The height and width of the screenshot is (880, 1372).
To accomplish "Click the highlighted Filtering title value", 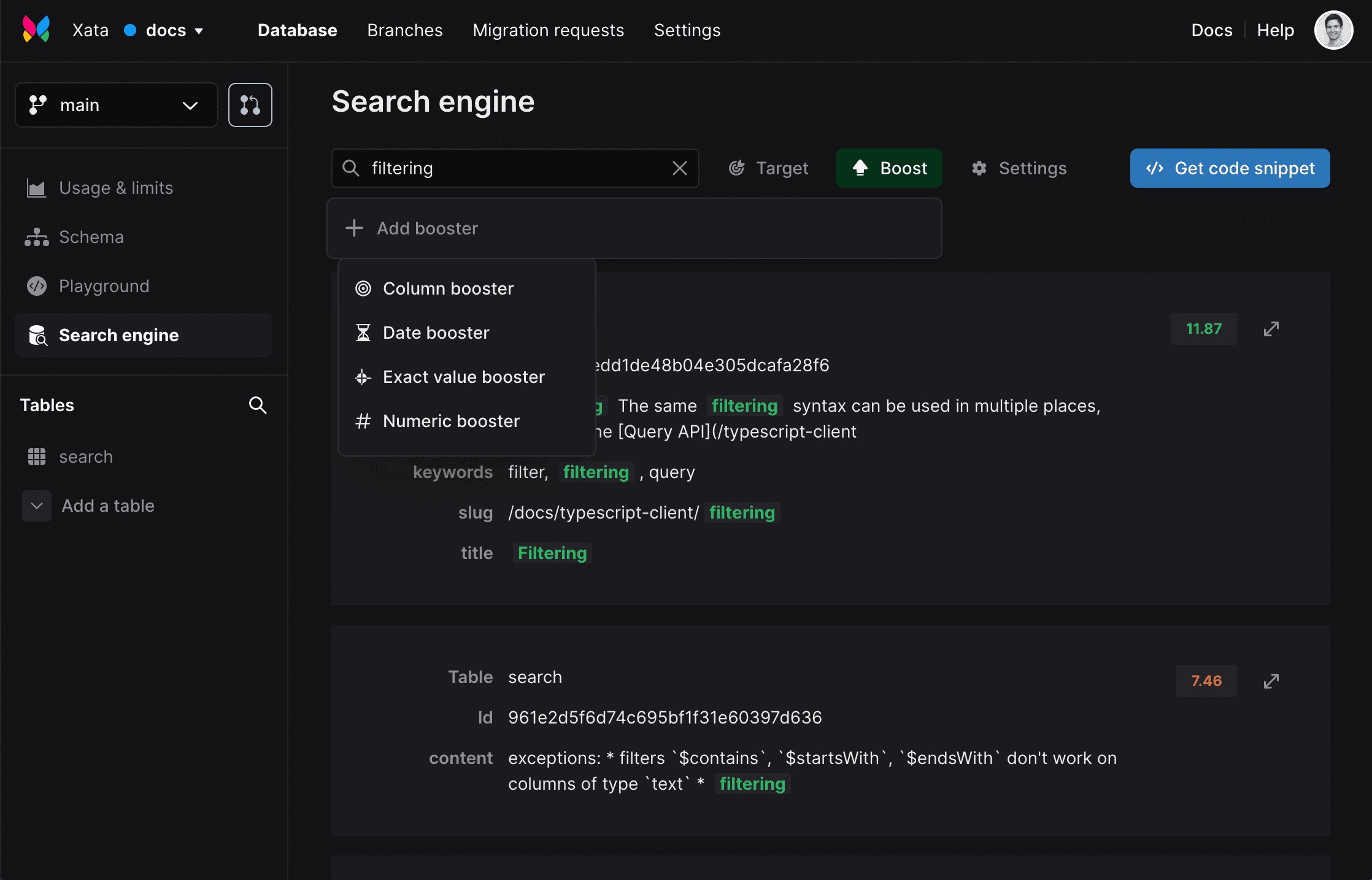I will click(x=552, y=553).
